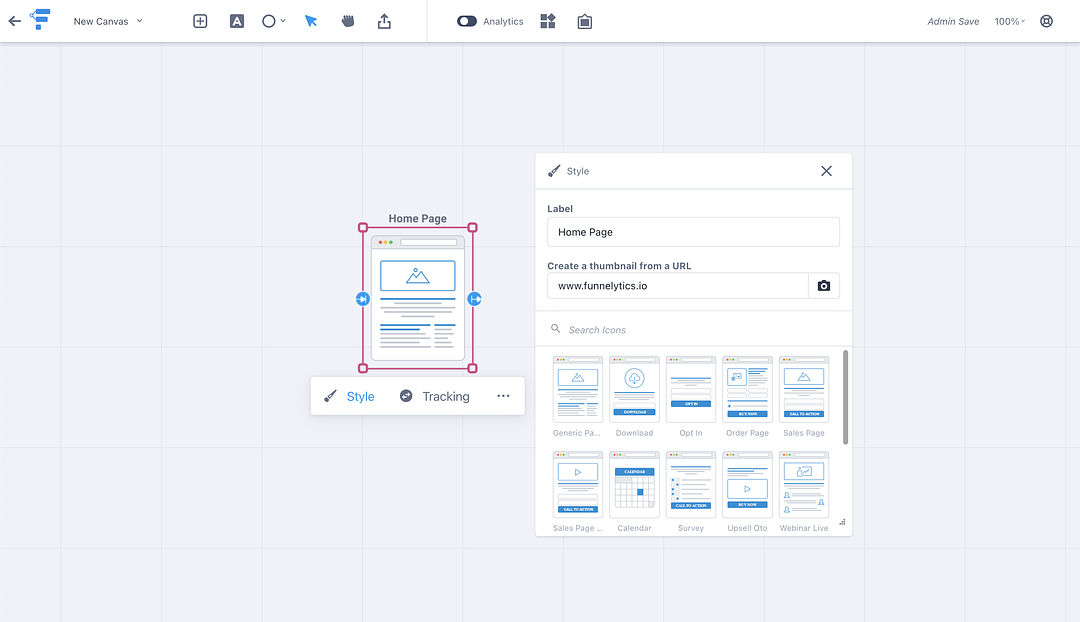Add a new step with plus icon
The image size is (1080, 622).
click(x=200, y=21)
